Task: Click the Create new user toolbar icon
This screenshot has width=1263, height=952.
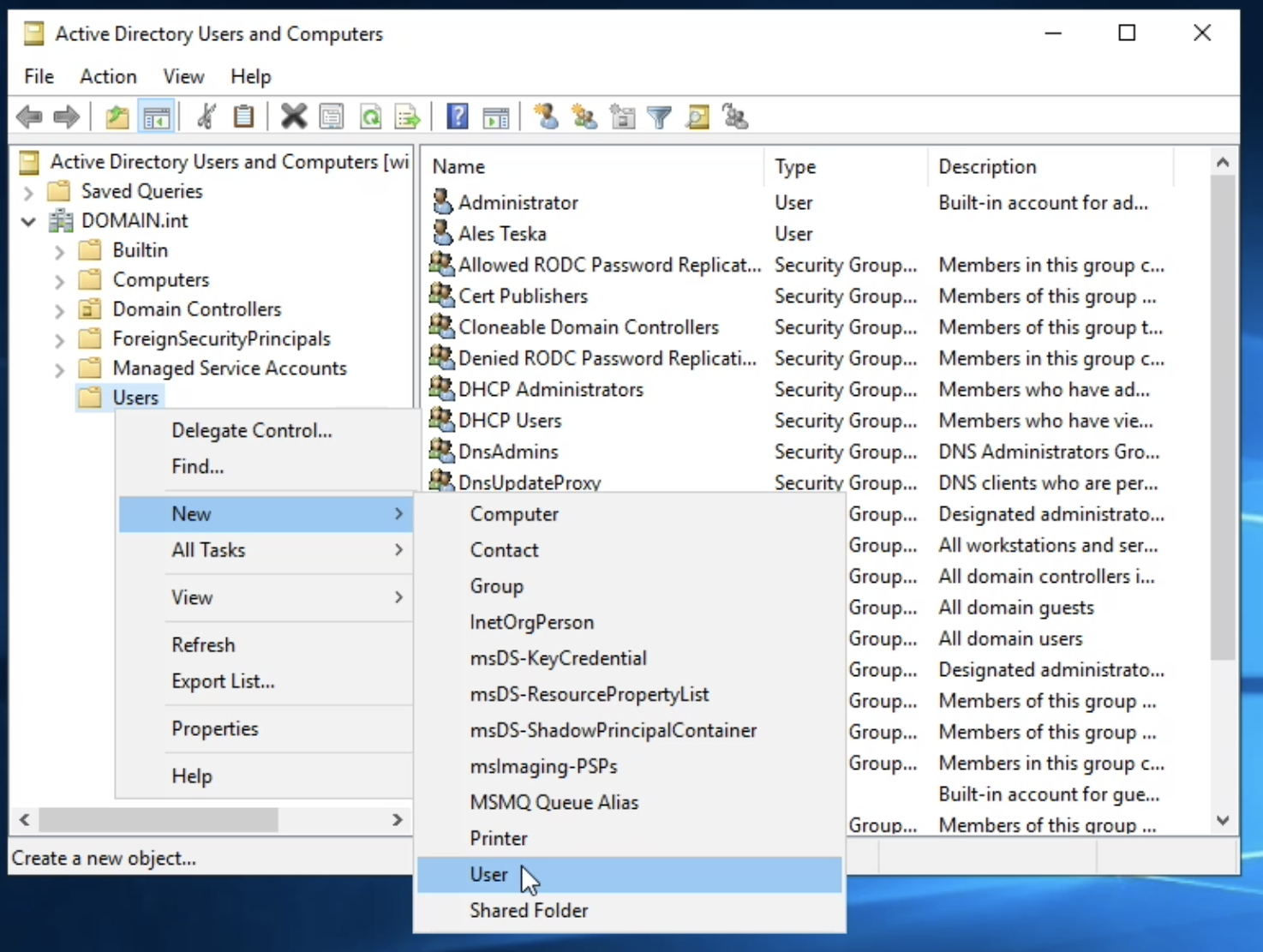Action: click(546, 117)
